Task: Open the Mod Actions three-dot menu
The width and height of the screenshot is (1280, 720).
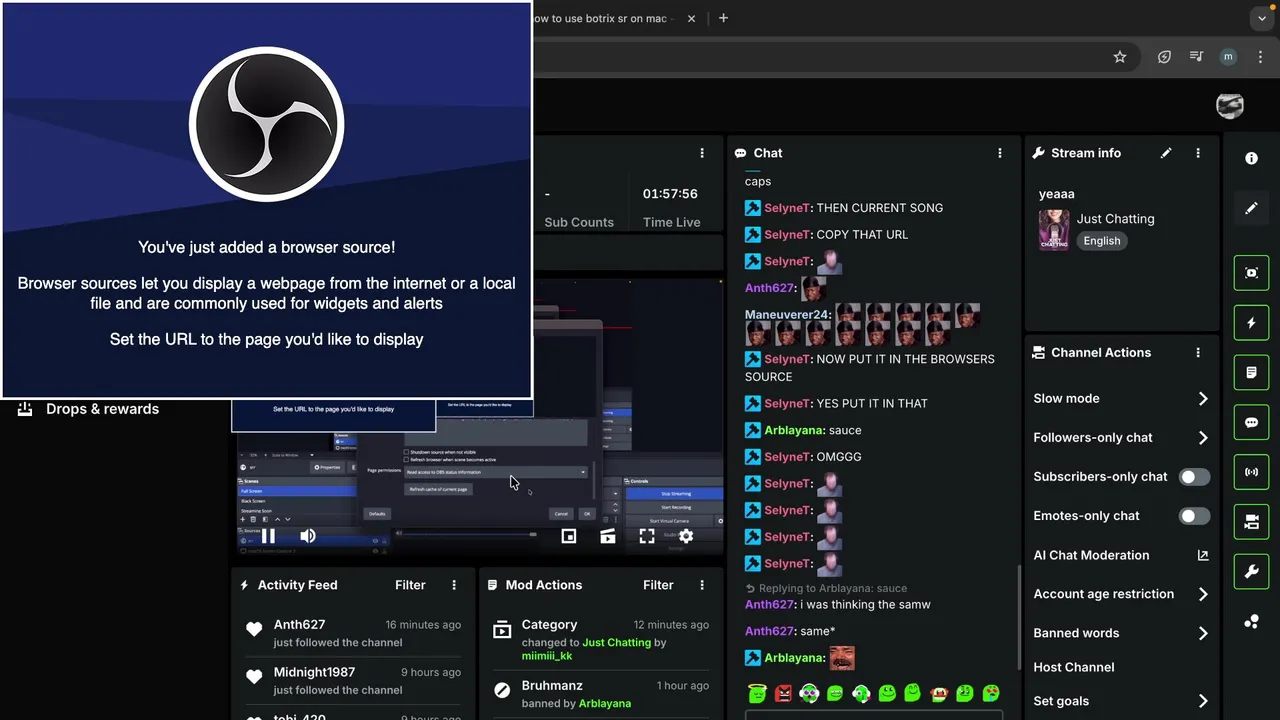Action: [702, 585]
